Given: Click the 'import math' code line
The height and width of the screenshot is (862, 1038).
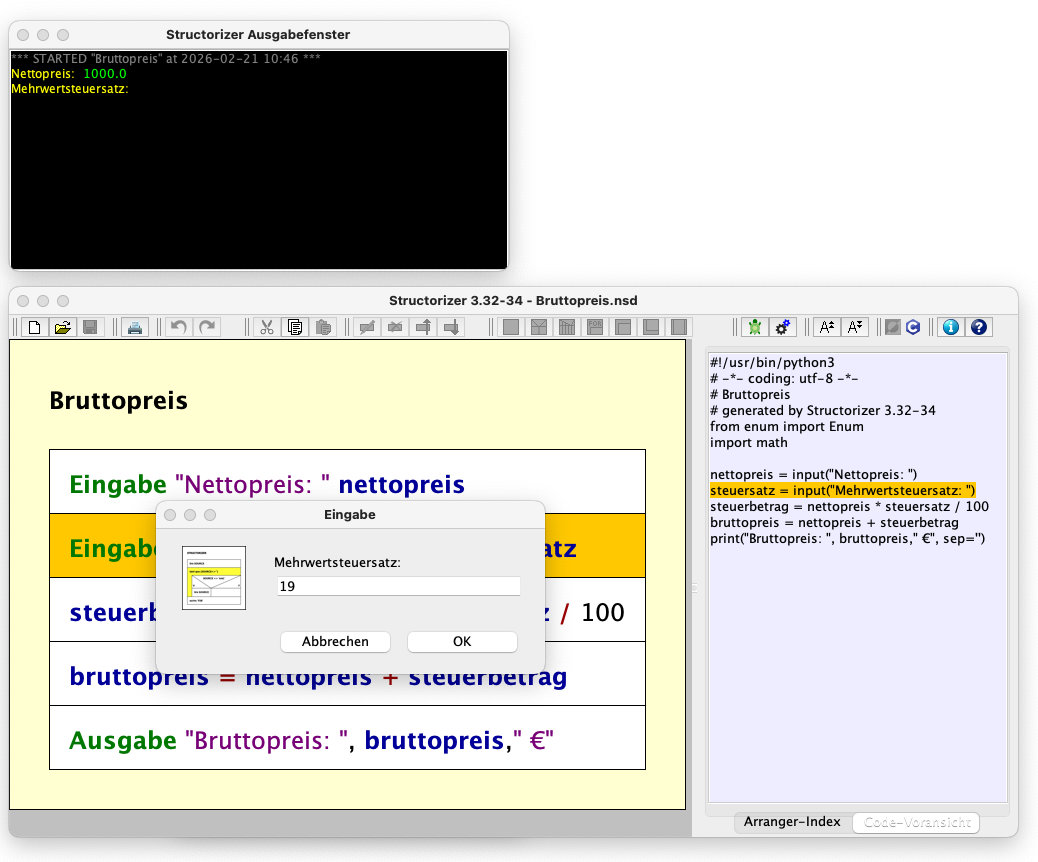Looking at the screenshot, I should 749,442.
